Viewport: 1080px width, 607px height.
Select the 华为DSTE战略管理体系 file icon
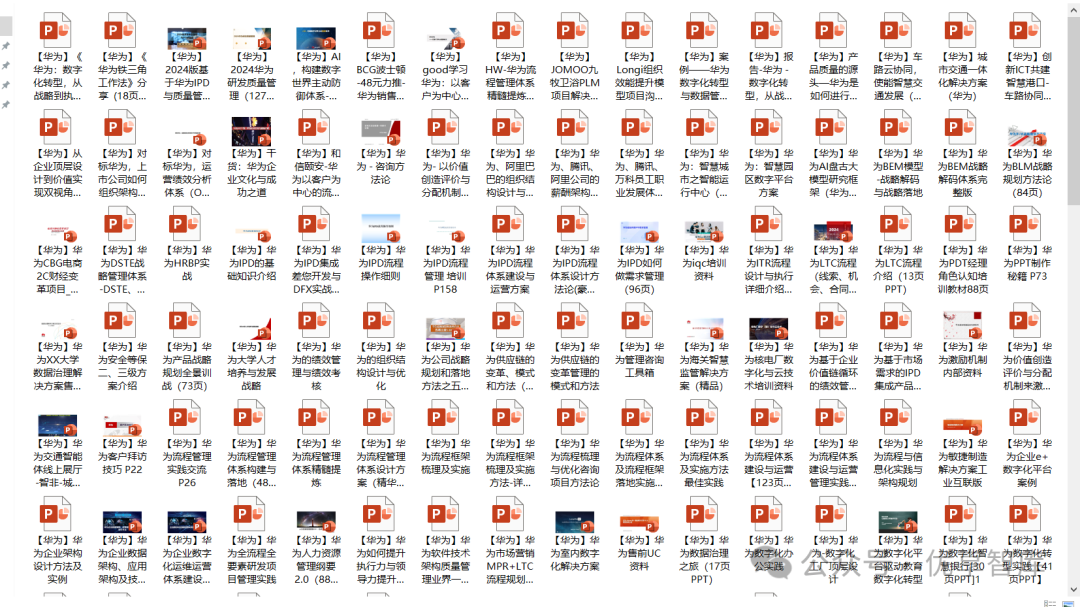(122, 225)
